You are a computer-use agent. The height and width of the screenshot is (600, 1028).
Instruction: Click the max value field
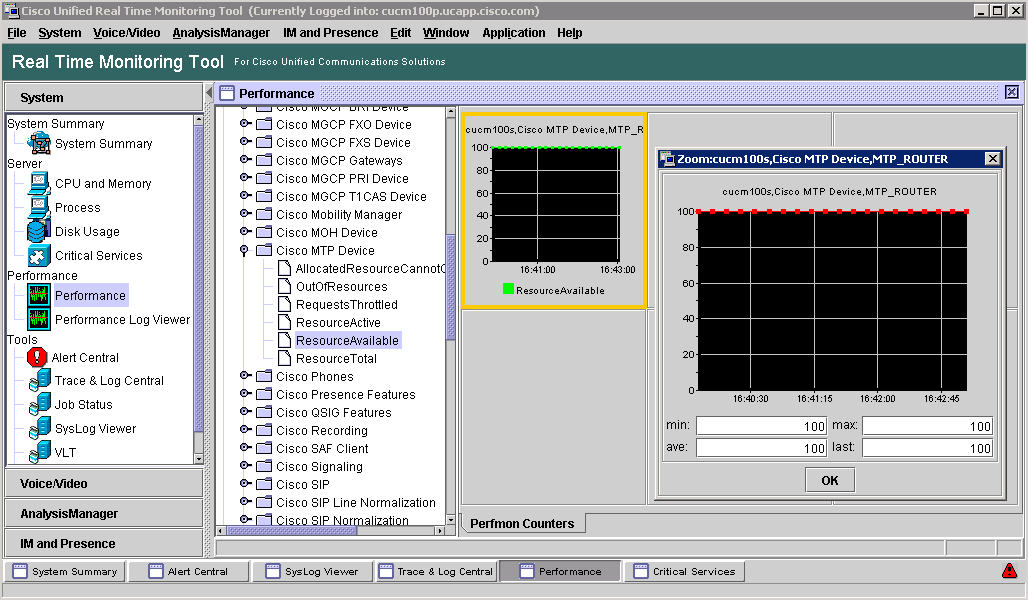coord(926,426)
